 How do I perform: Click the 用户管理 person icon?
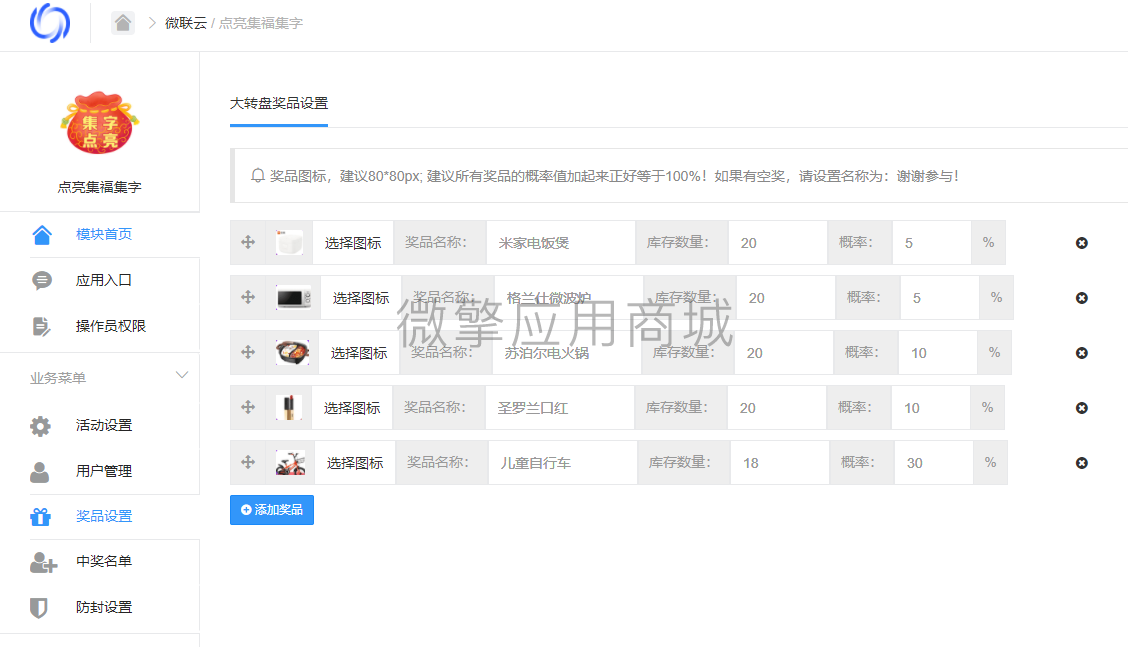[40, 470]
